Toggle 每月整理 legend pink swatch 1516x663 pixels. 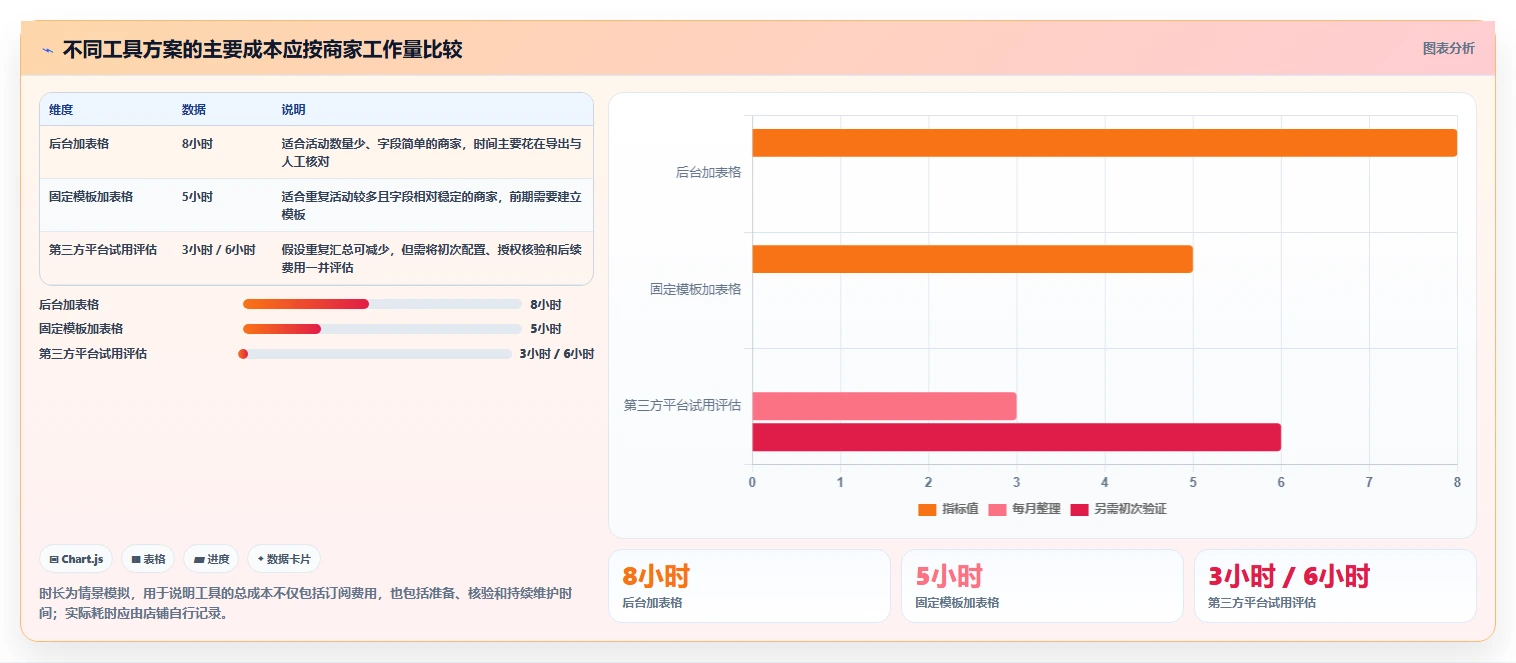[998, 509]
